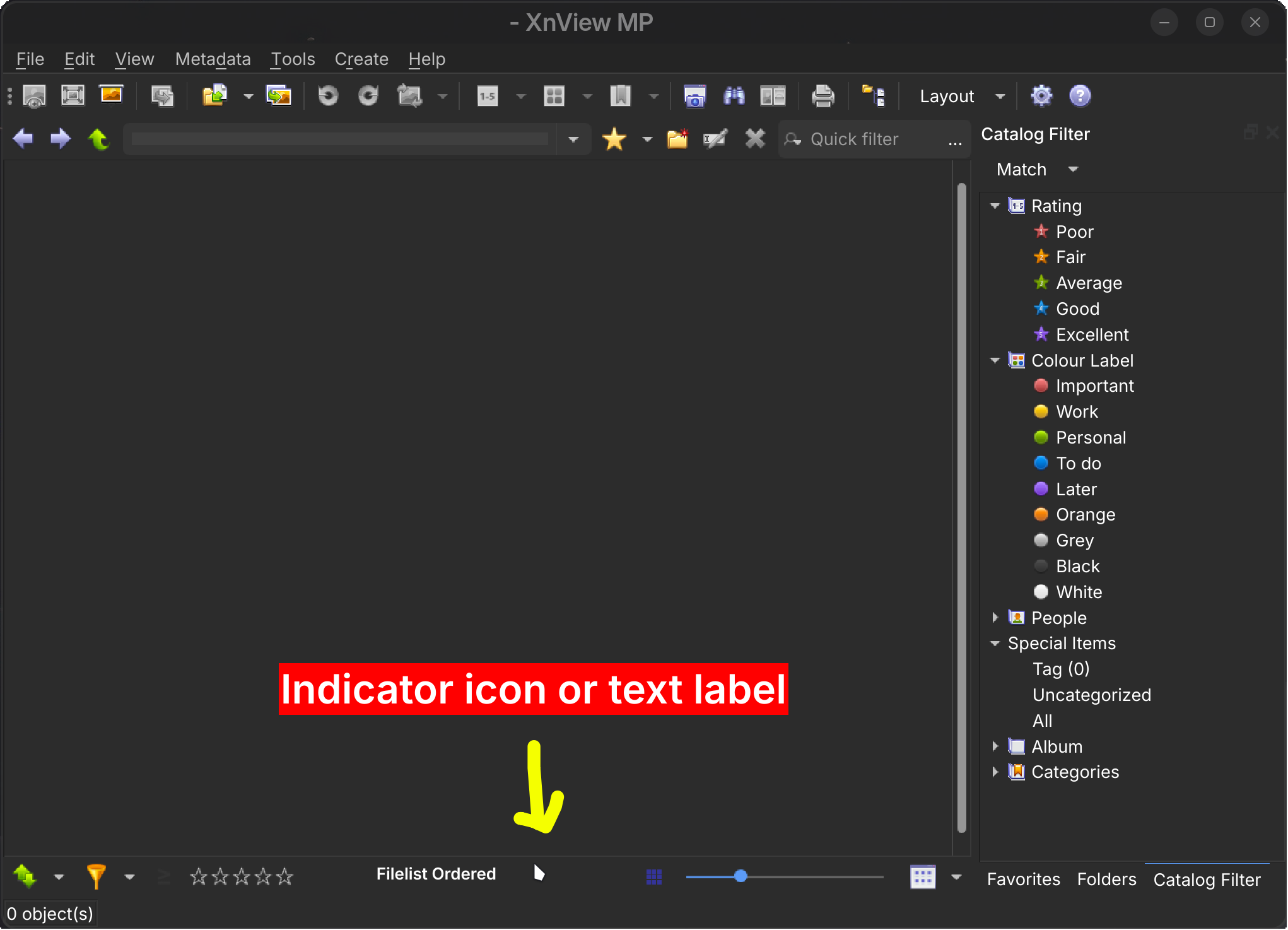Click the Help question mark icon

click(1080, 96)
